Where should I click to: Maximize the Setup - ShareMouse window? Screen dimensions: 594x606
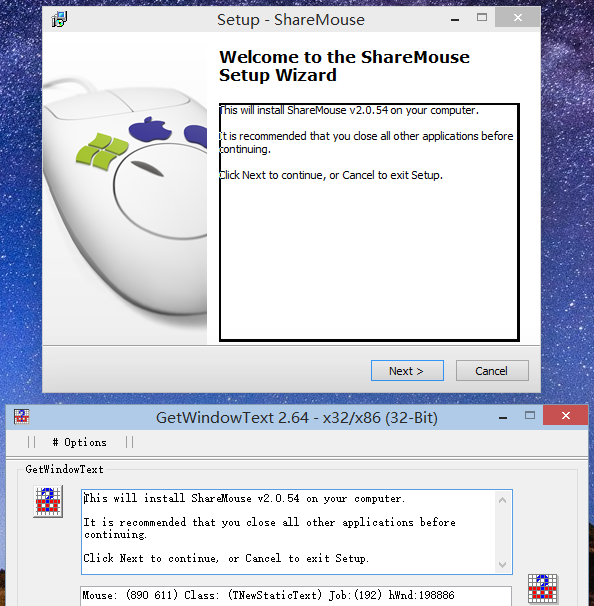coord(482,17)
